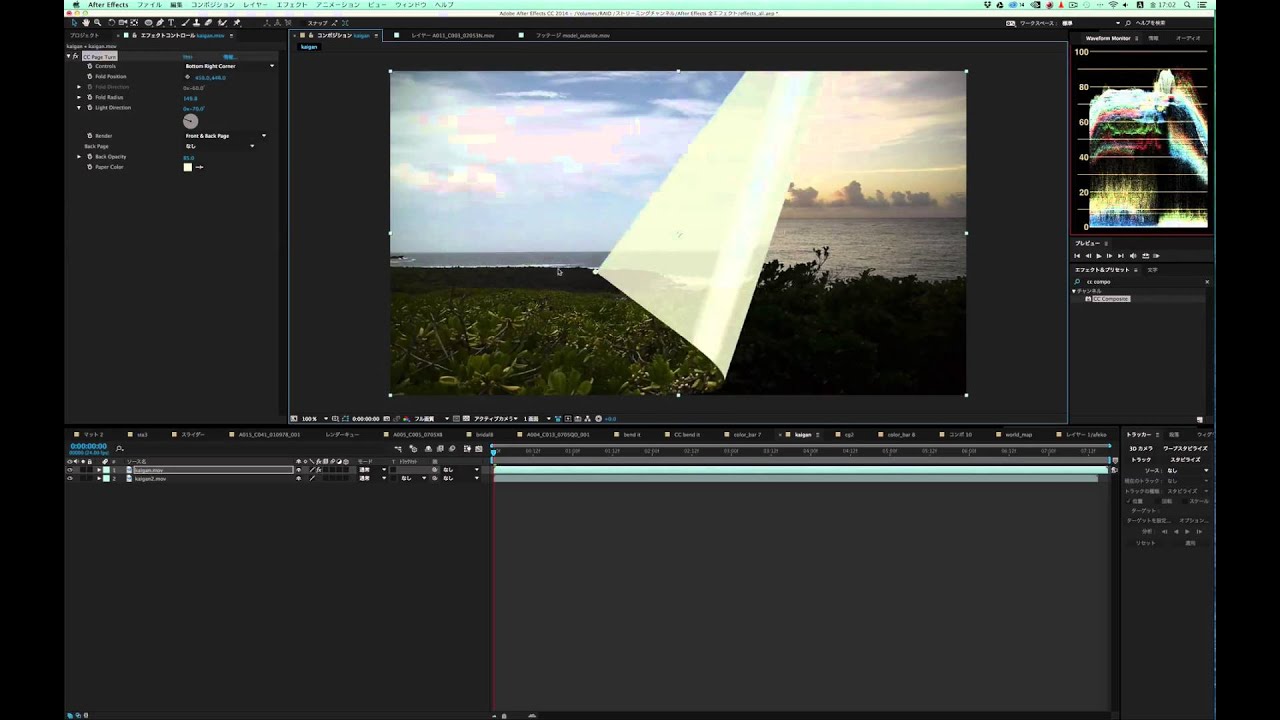Viewport: 1280px width, 720px height.
Task: Select the Zoom magnifier tool
Action: [97, 22]
